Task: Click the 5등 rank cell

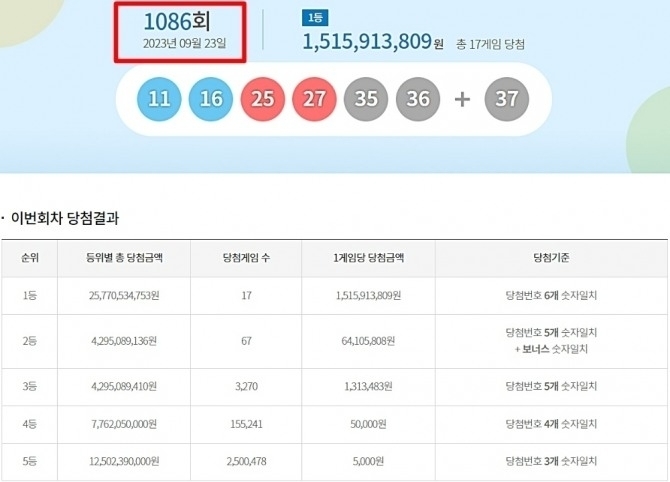Action: (x=29, y=461)
